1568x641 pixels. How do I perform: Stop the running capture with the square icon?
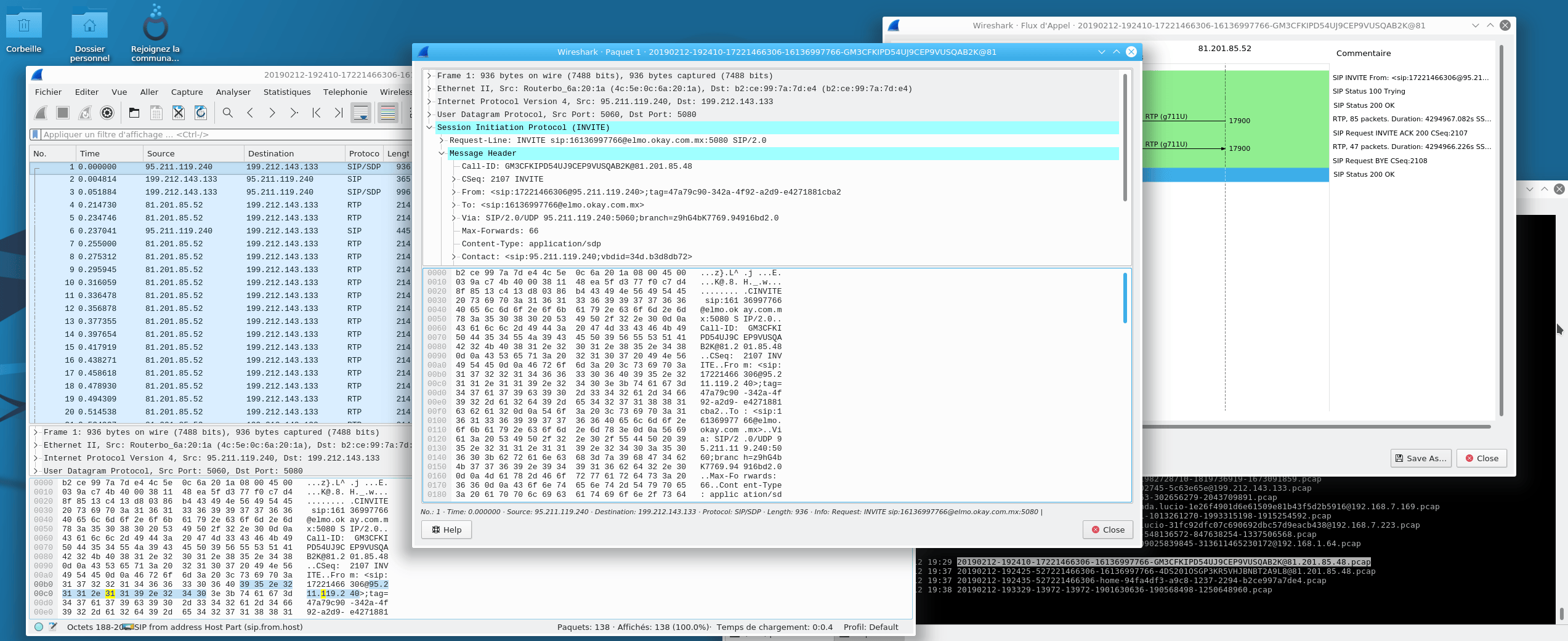click(x=63, y=113)
